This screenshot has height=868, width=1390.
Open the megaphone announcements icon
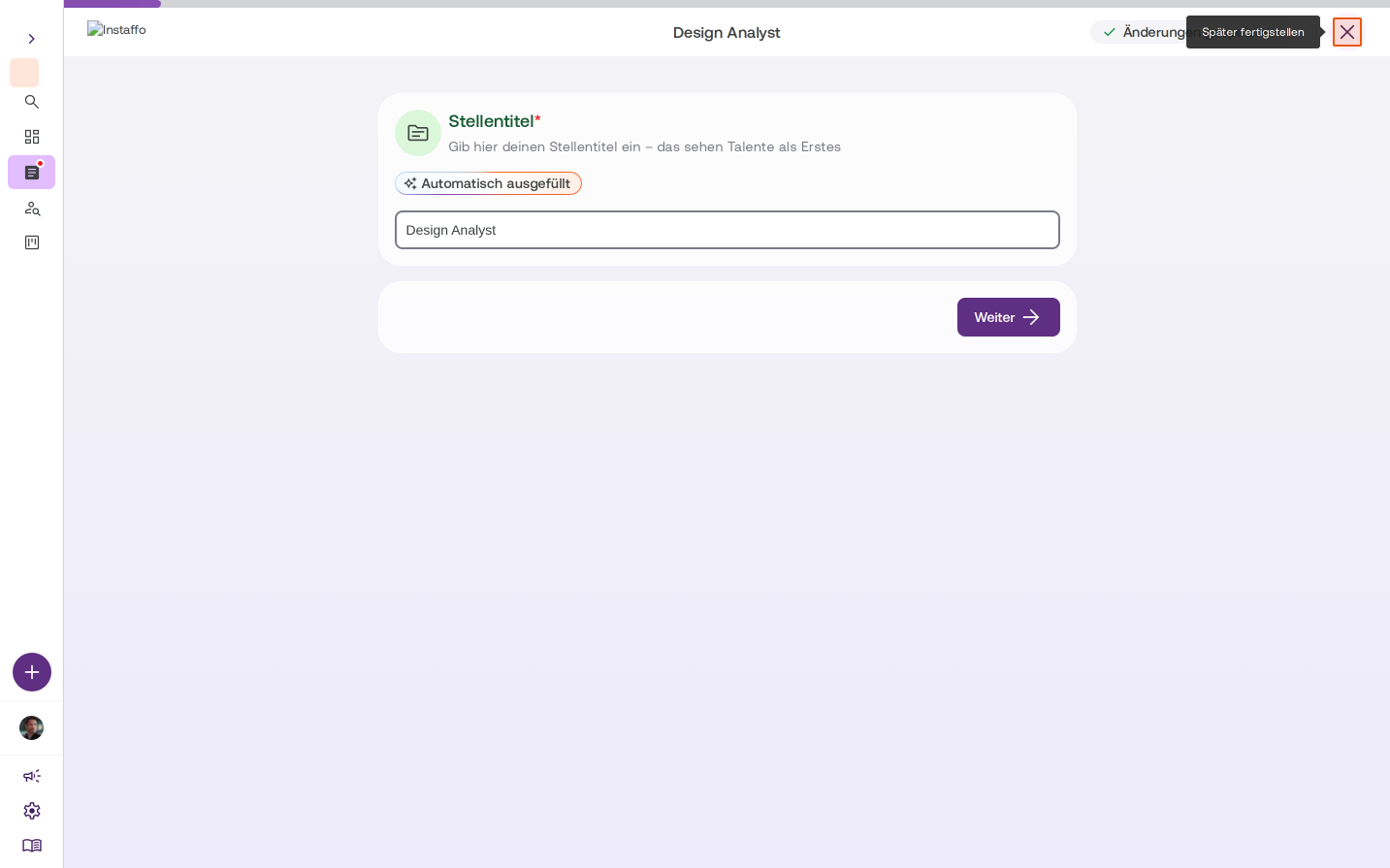32,776
